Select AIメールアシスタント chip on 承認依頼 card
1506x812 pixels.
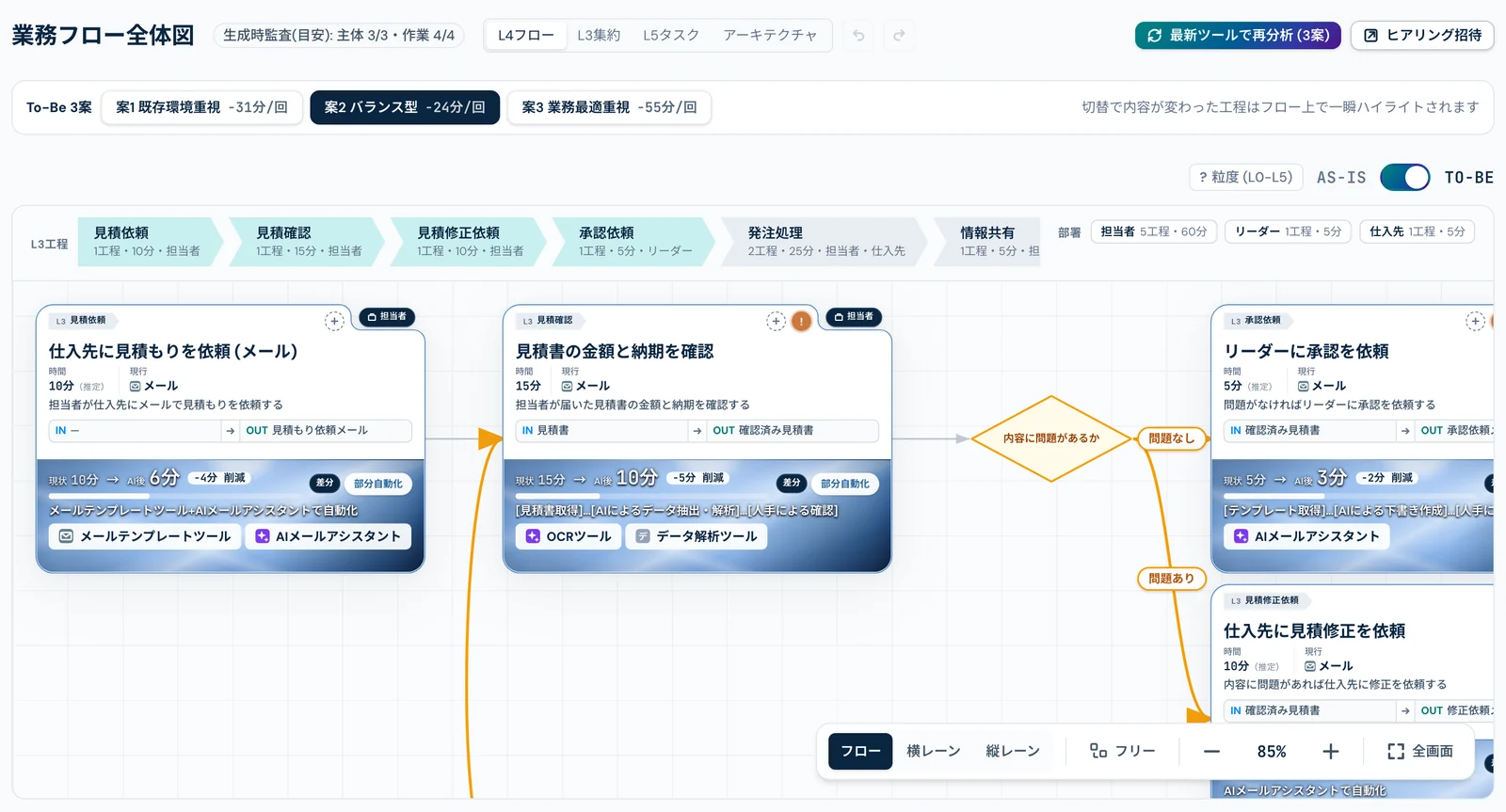click(1306, 536)
